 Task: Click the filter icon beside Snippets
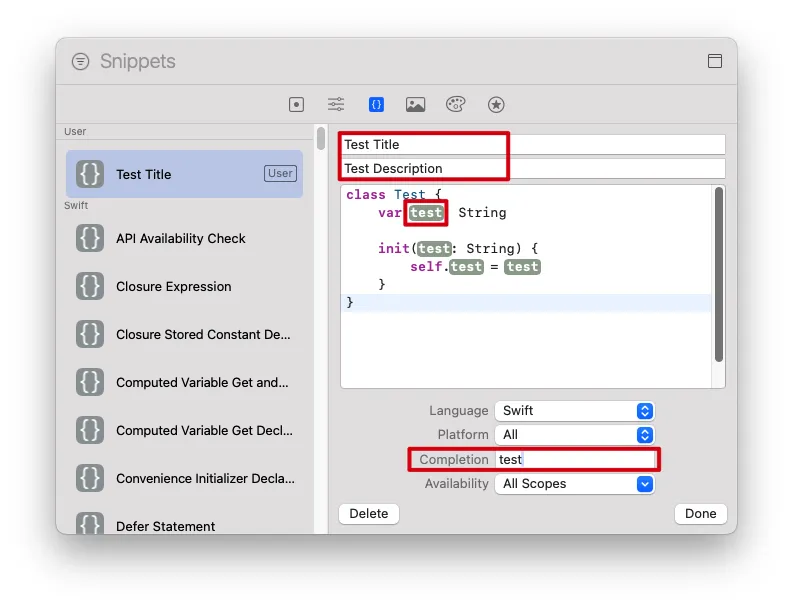point(80,61)
